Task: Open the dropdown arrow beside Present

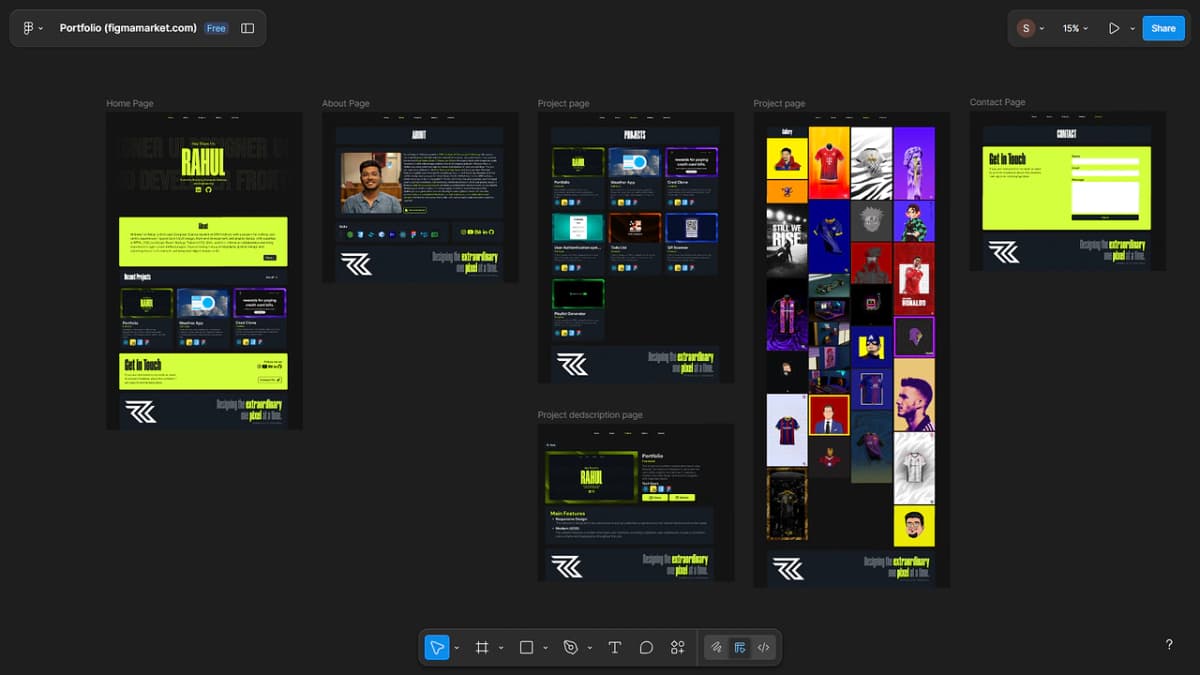Action: point(1132,28)
